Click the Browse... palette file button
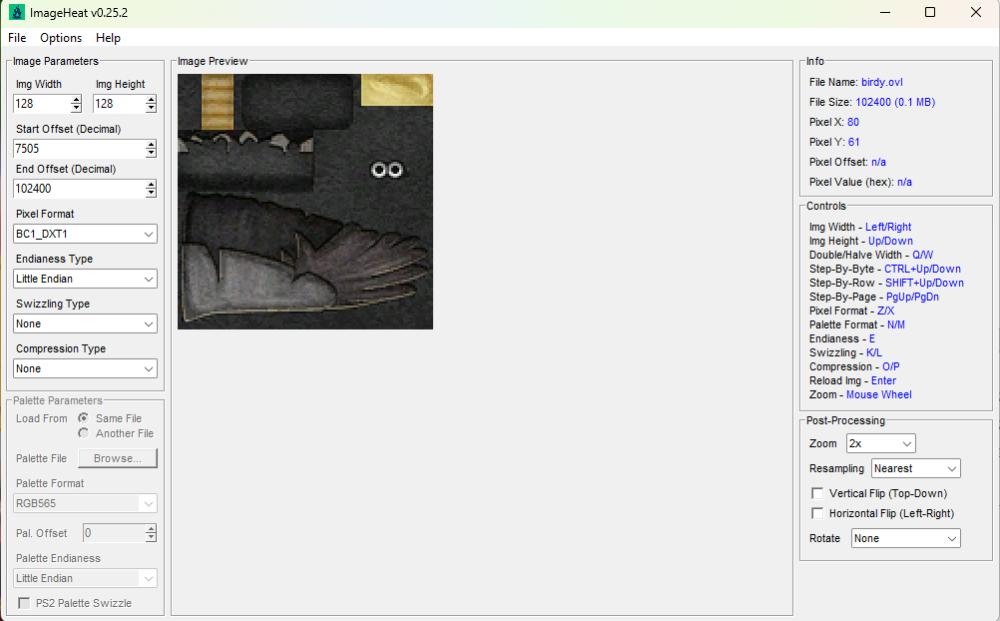Viewport: 1000px width, 621px height. (x=117, y=458)
